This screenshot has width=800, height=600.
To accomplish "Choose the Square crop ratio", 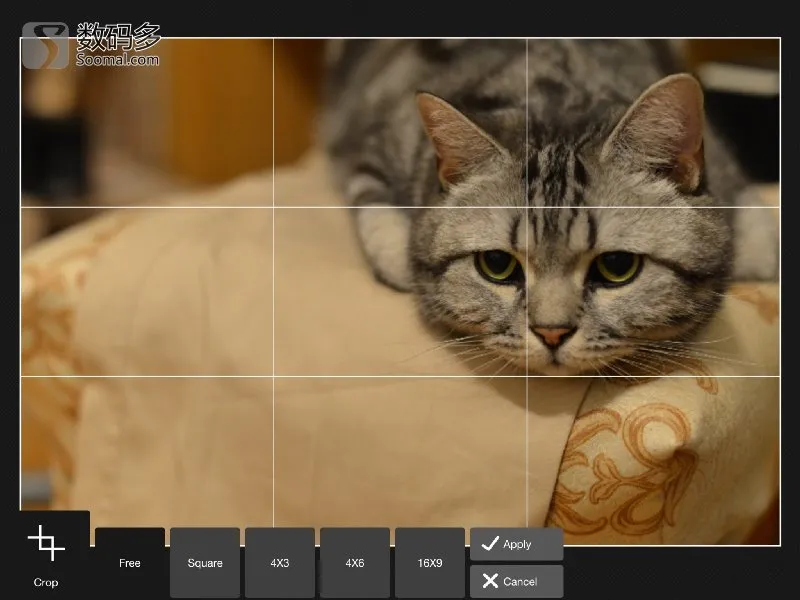I will (205, 563).
